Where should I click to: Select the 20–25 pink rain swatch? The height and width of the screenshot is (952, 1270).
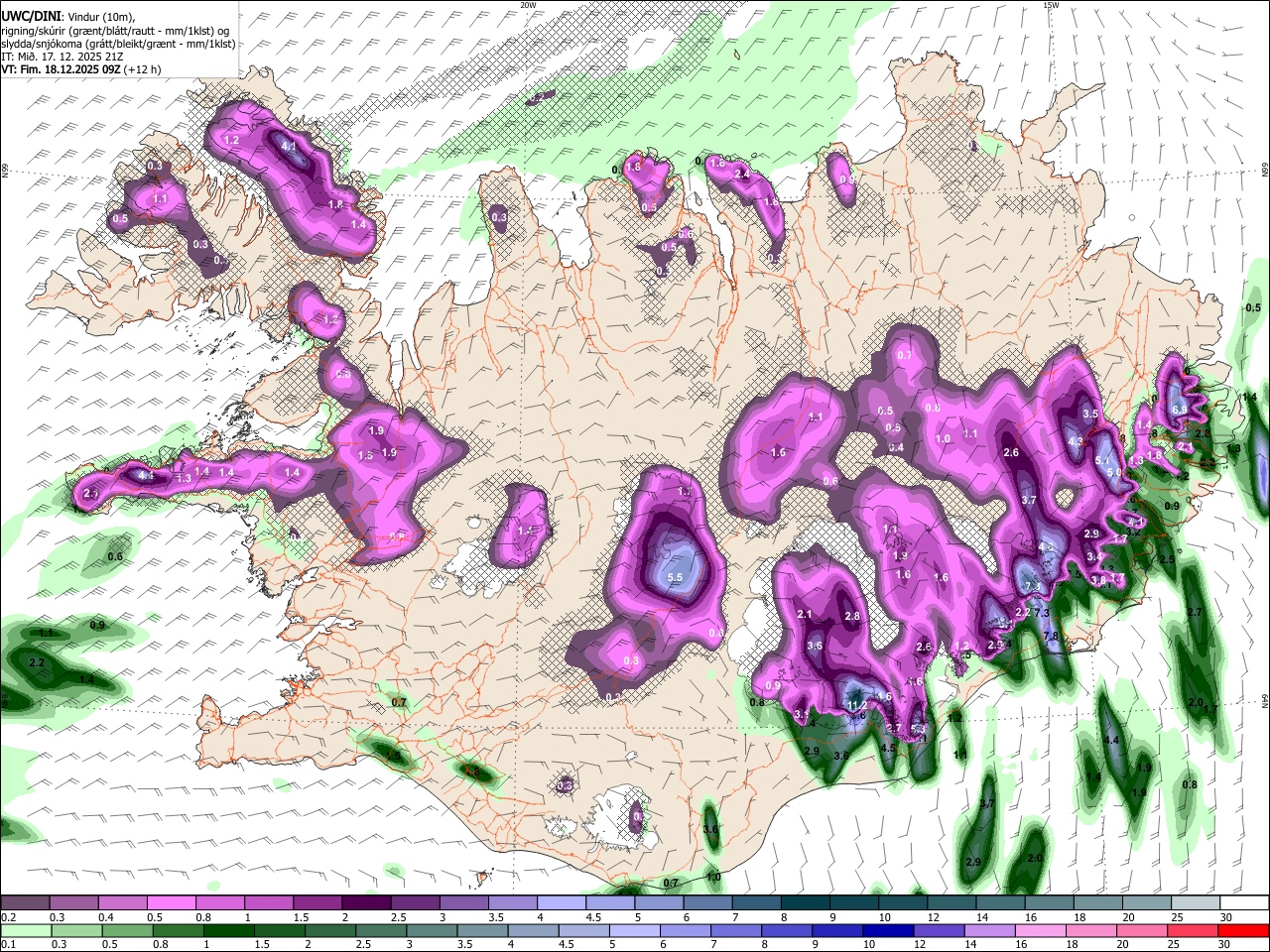(x=1140, y=931)
